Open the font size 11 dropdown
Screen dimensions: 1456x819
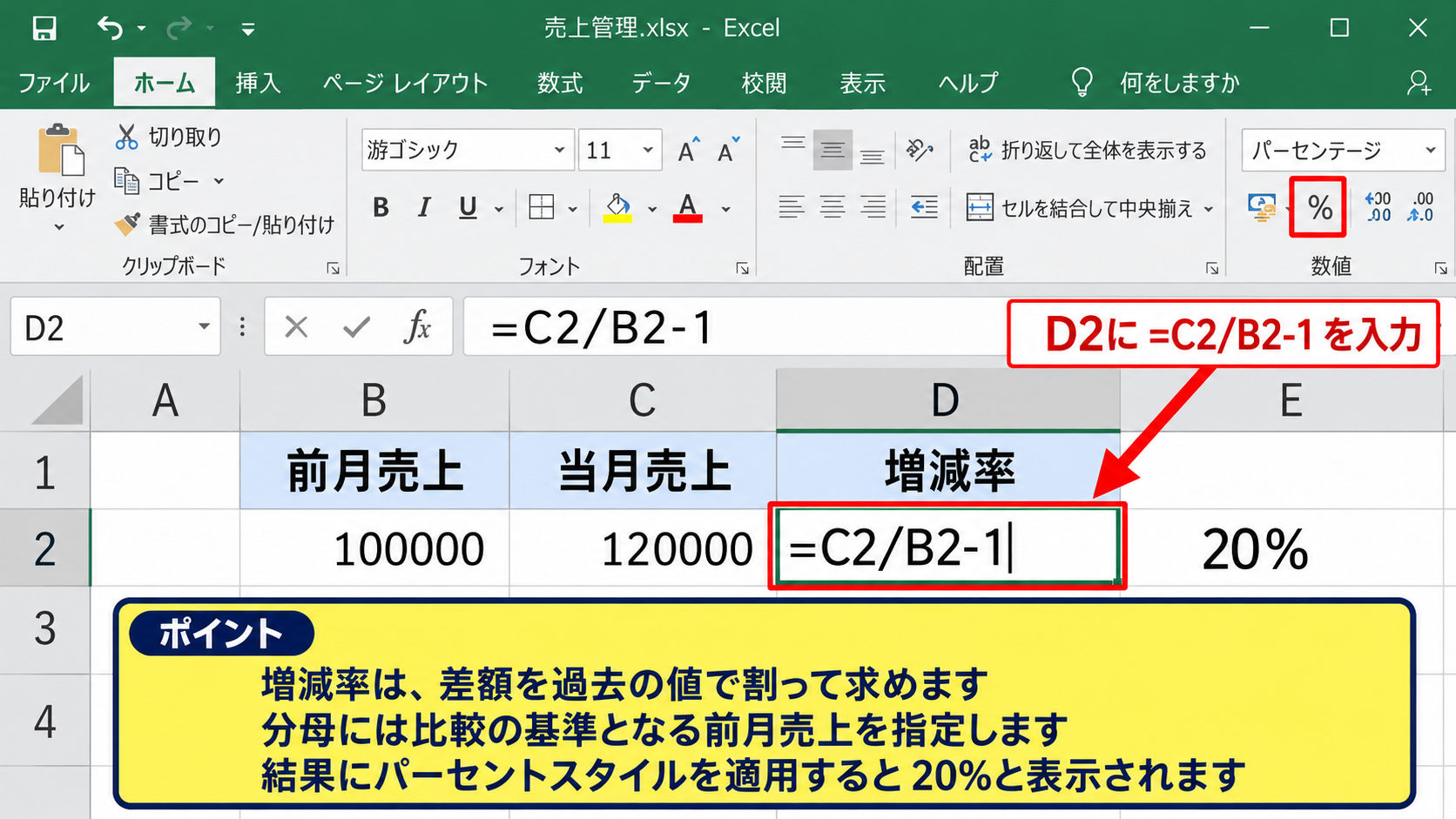click(648, 151)
